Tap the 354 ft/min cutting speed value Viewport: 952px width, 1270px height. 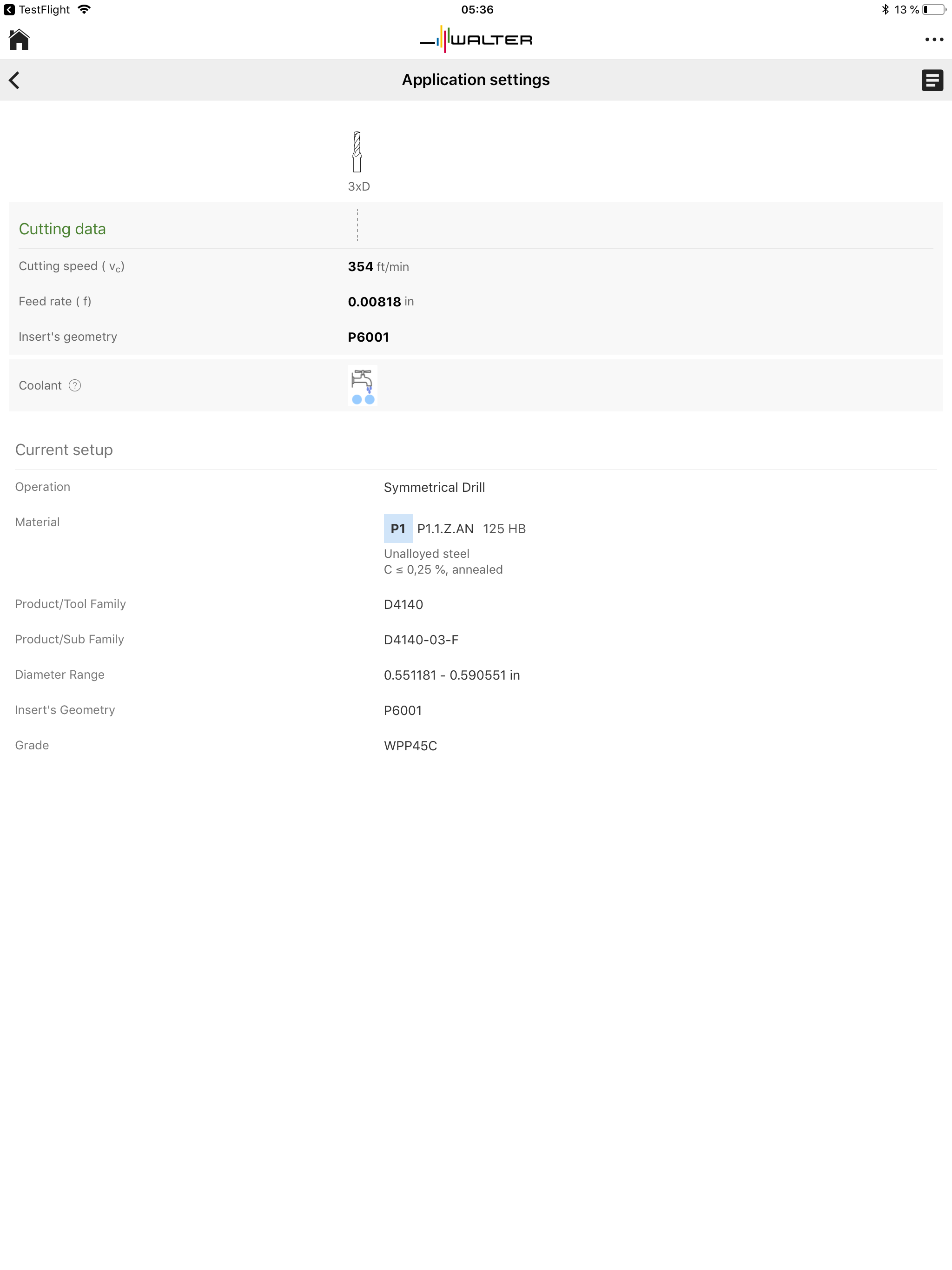point(378,266)
